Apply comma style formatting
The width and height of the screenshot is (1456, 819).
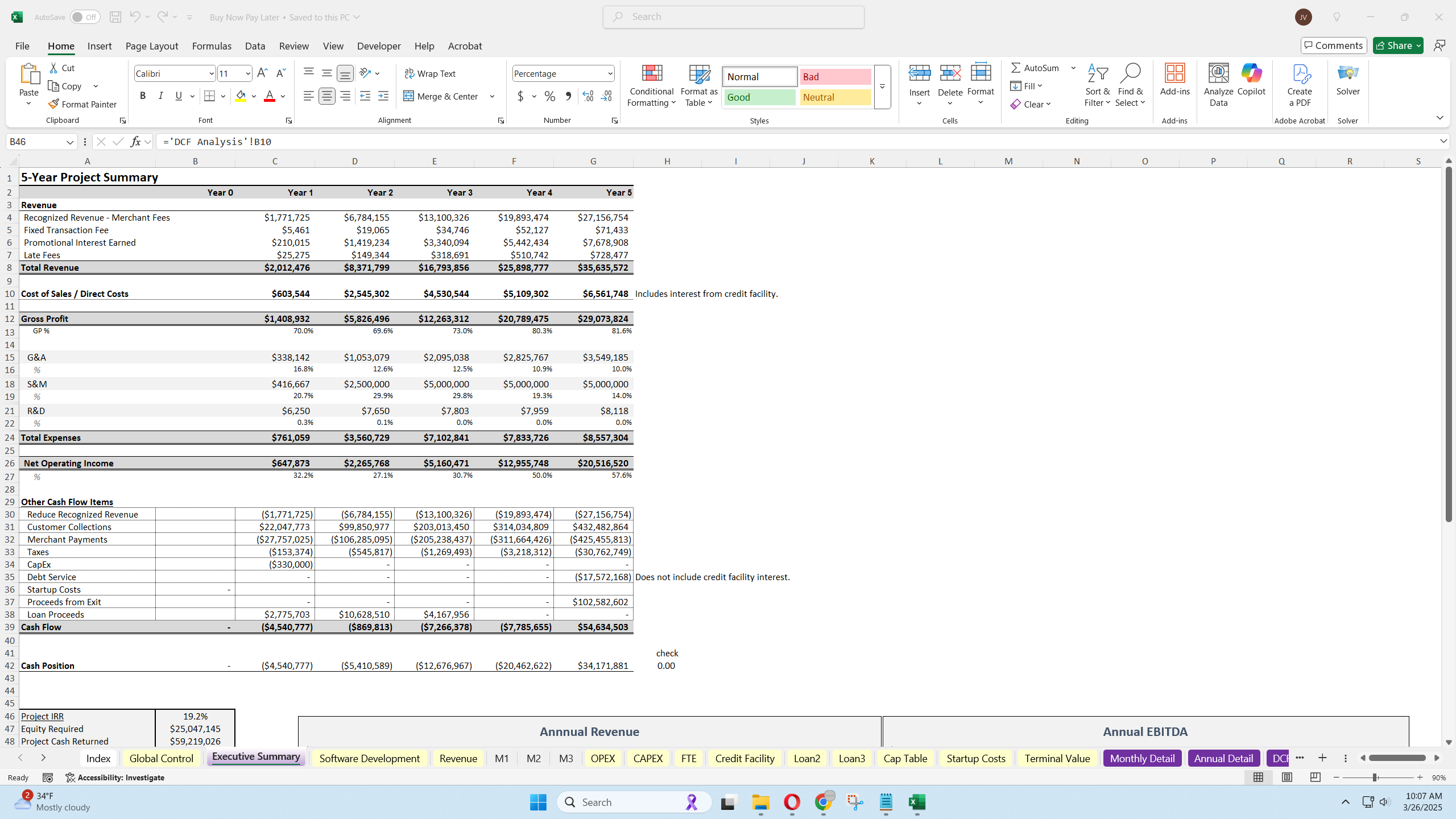568,96
